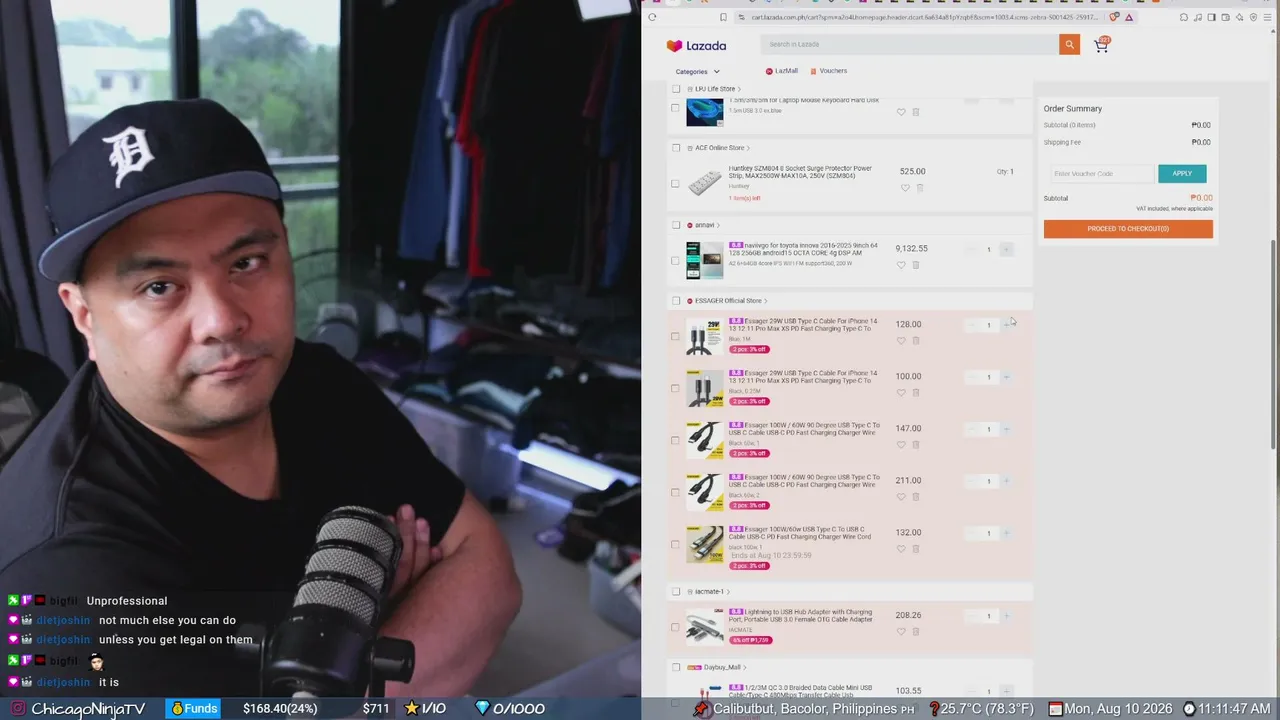Open the iacmate-1 store link
1280x720 pixels.
pyautogui.click(x=709, y=592)
